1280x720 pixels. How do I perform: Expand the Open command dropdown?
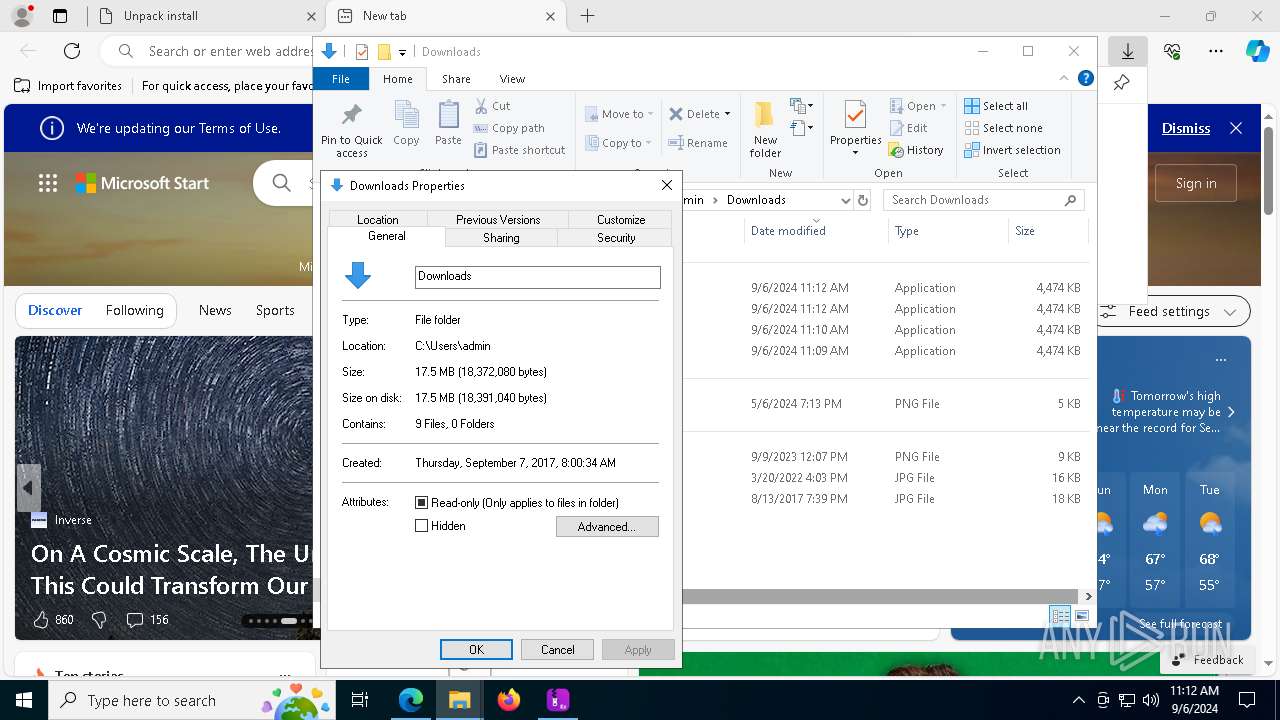pos(943,106)
